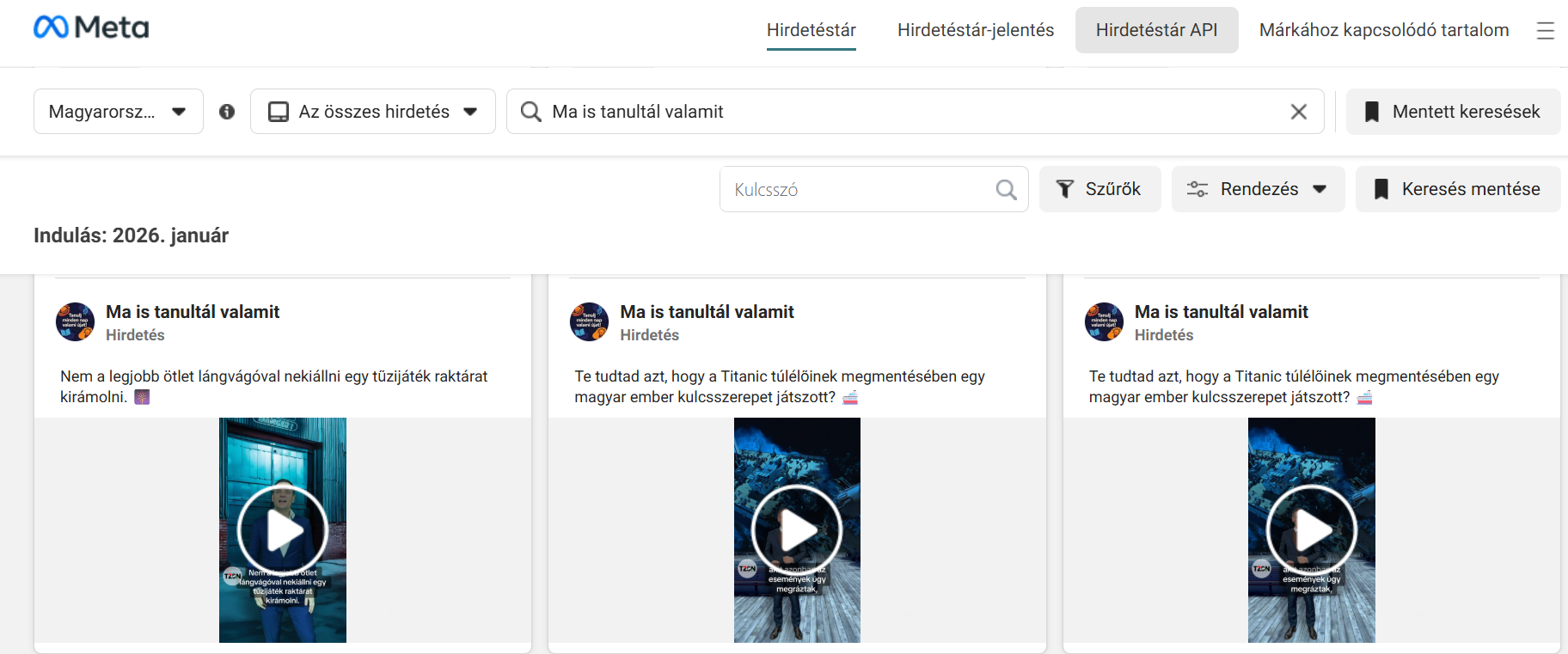Click the Szűrők filter button
The width and height of the screenshot is (1568, 654).
point(1099,189)
